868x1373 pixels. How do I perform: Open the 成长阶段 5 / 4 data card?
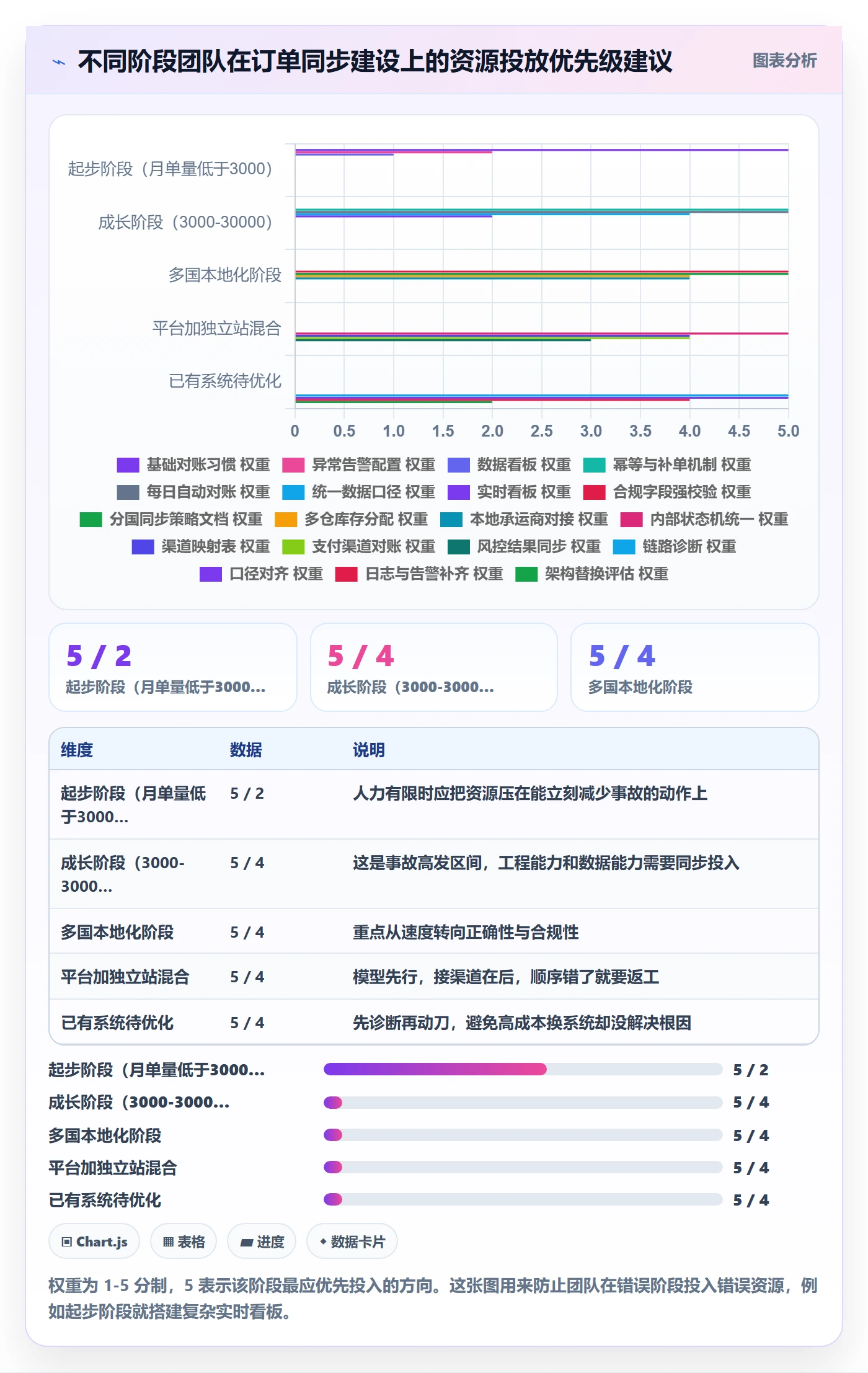pyautogui.click(x=434, y=667)
